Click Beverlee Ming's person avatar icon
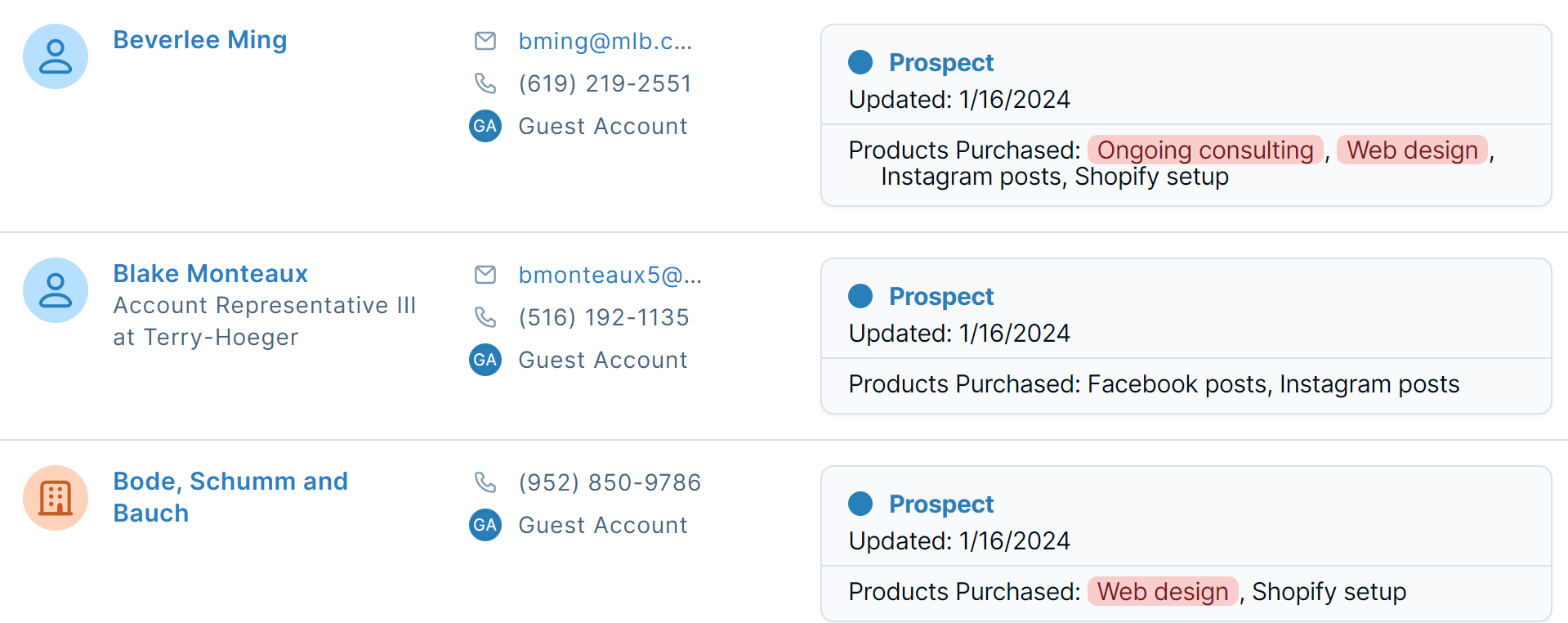This screenshot has width=1568, height=623. point(55,56)
